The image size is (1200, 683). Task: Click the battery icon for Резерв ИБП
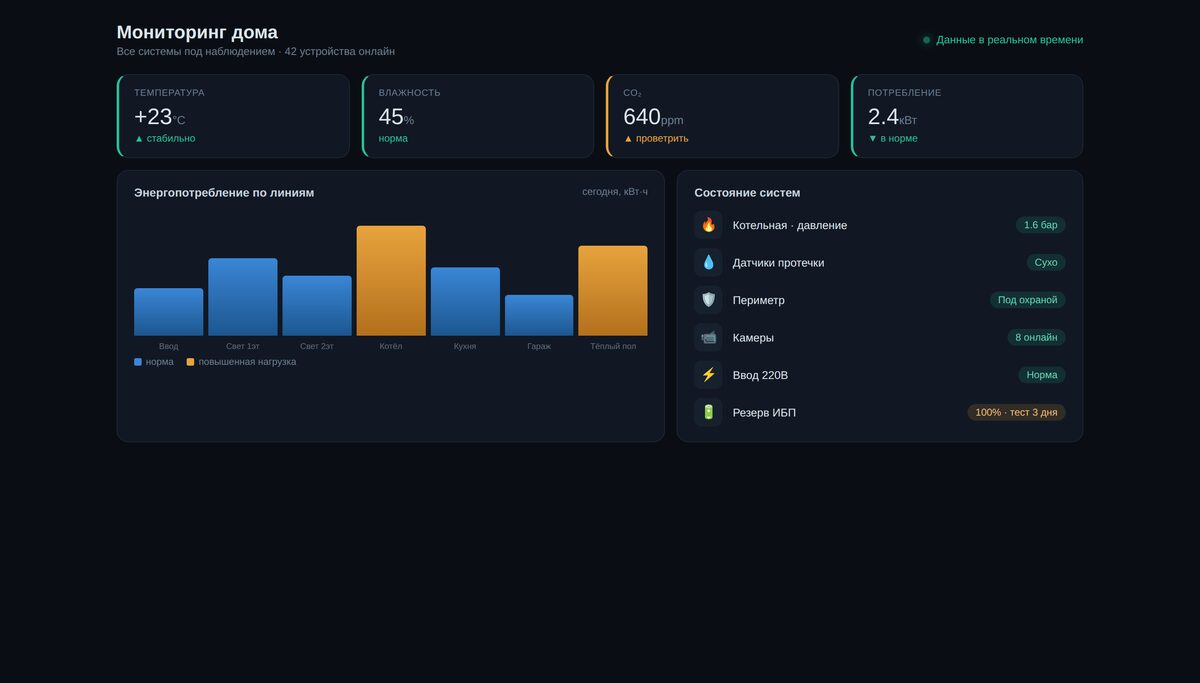pos(708,412)
